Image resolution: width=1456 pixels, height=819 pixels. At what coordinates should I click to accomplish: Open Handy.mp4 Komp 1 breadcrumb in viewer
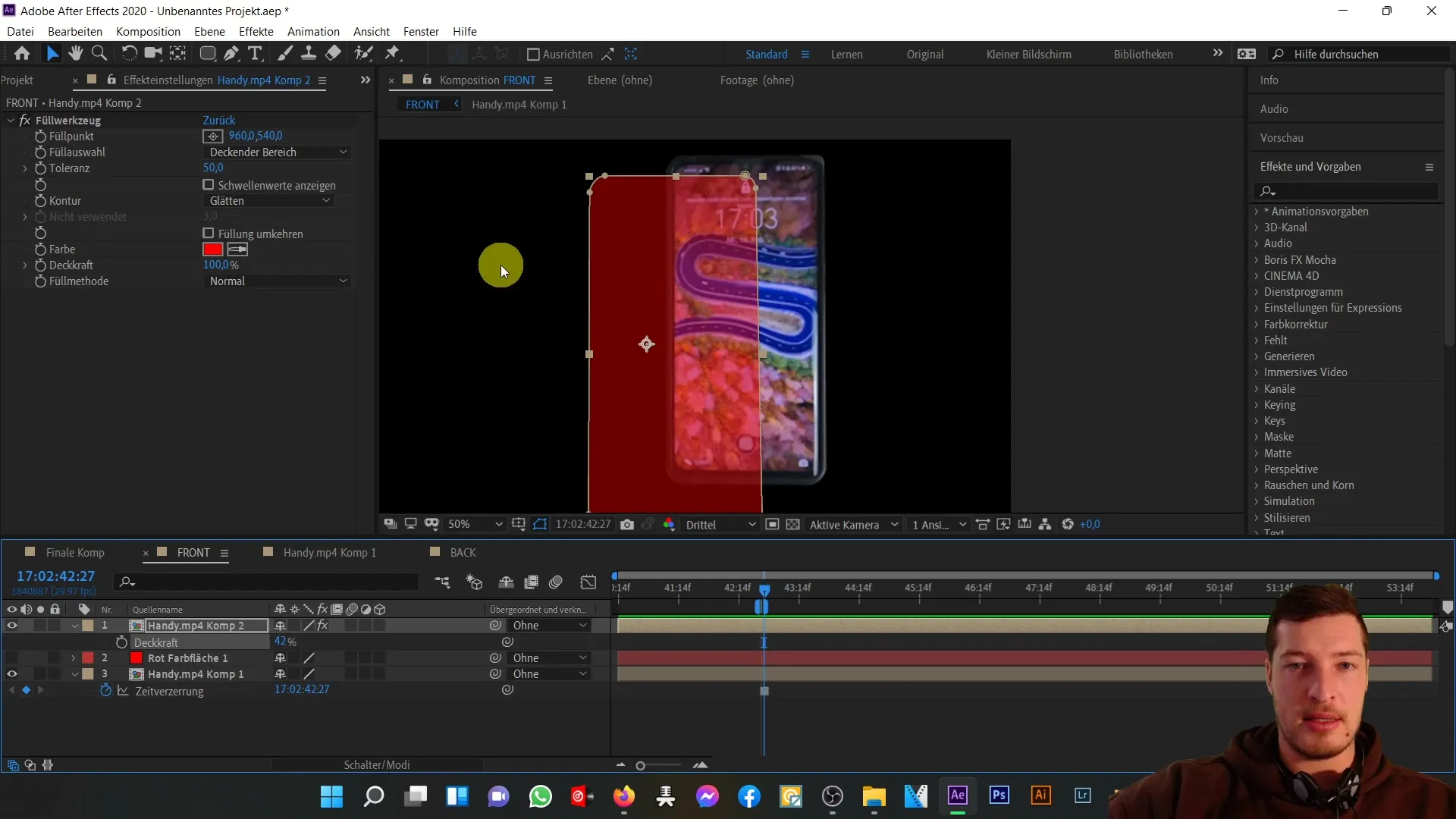coord(519,105)
